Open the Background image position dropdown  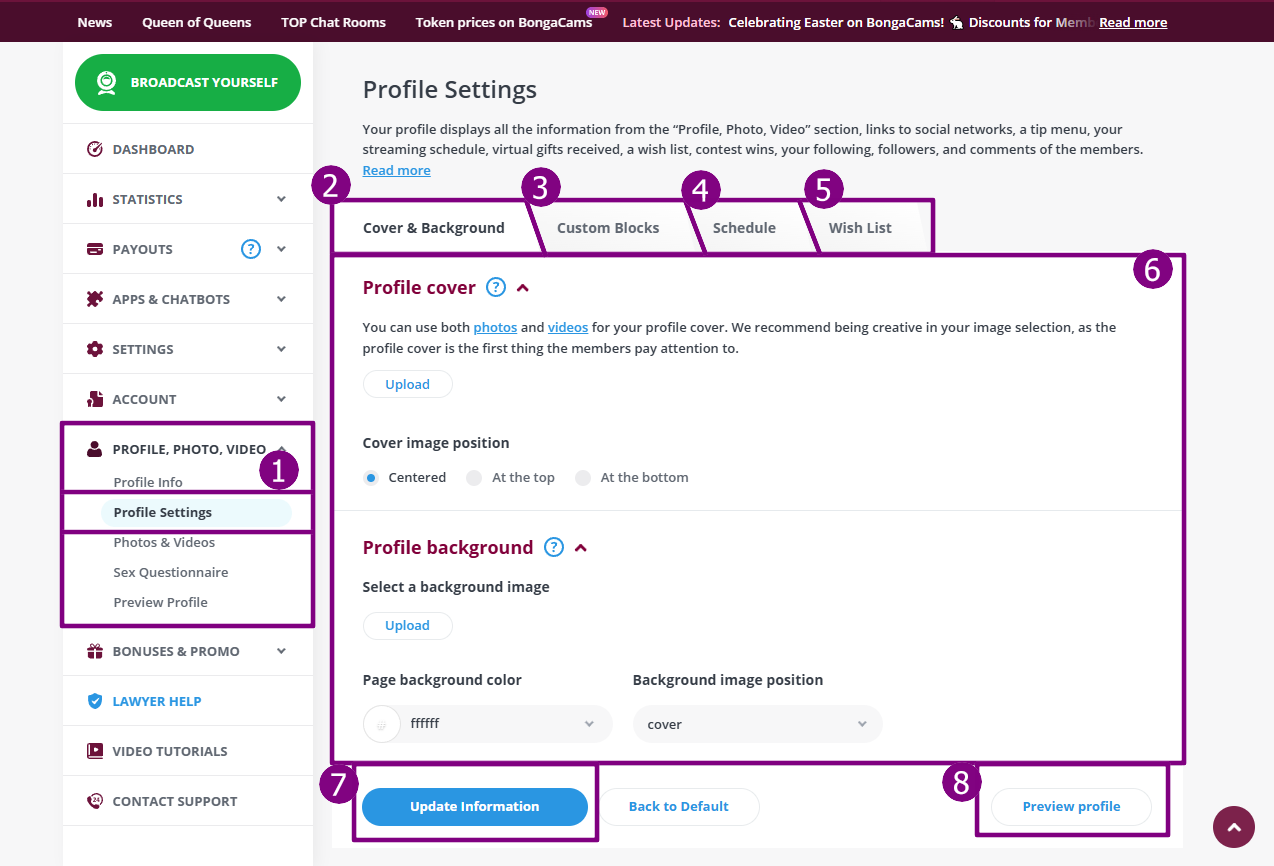pos(757,724)
